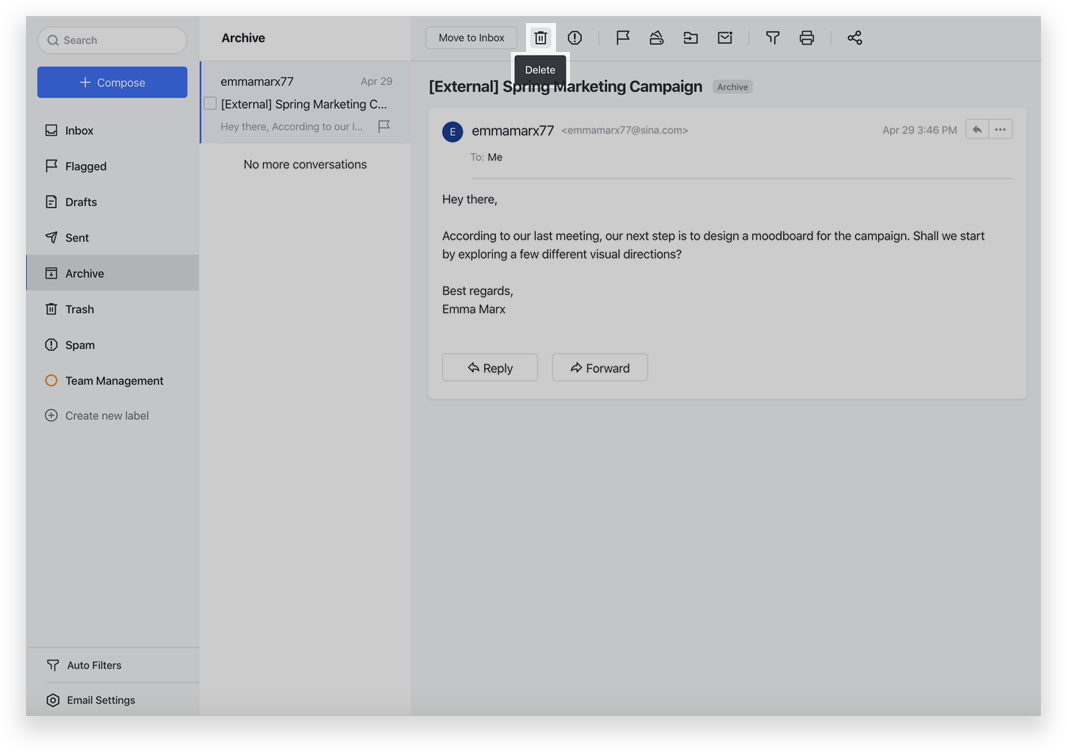This screenshot has width=1067, height=752.
Task: Click the label tag icon in toolbar
Action: [657, 38]
